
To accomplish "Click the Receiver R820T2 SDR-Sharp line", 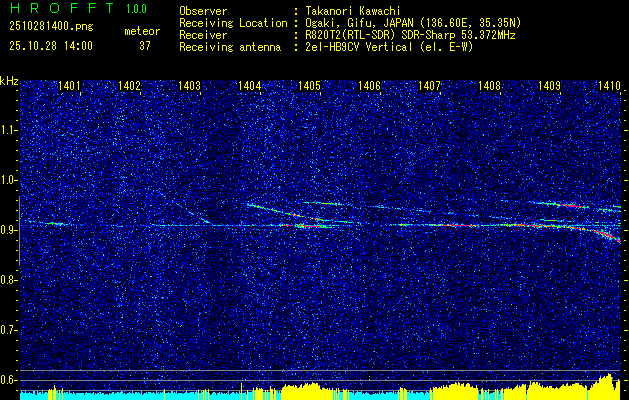I will (410, 35).
